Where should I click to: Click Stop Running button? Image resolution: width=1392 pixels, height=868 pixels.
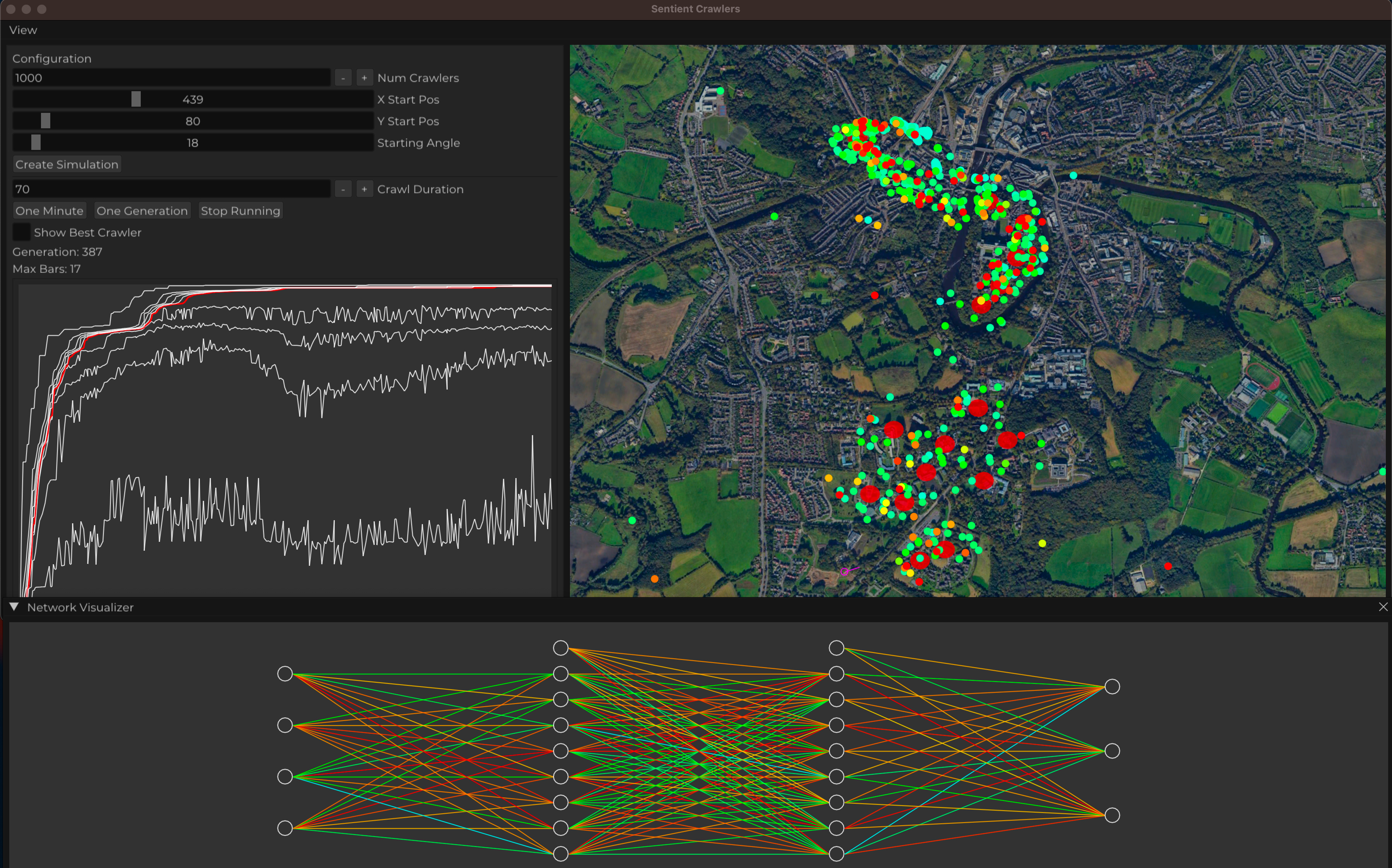240,211
